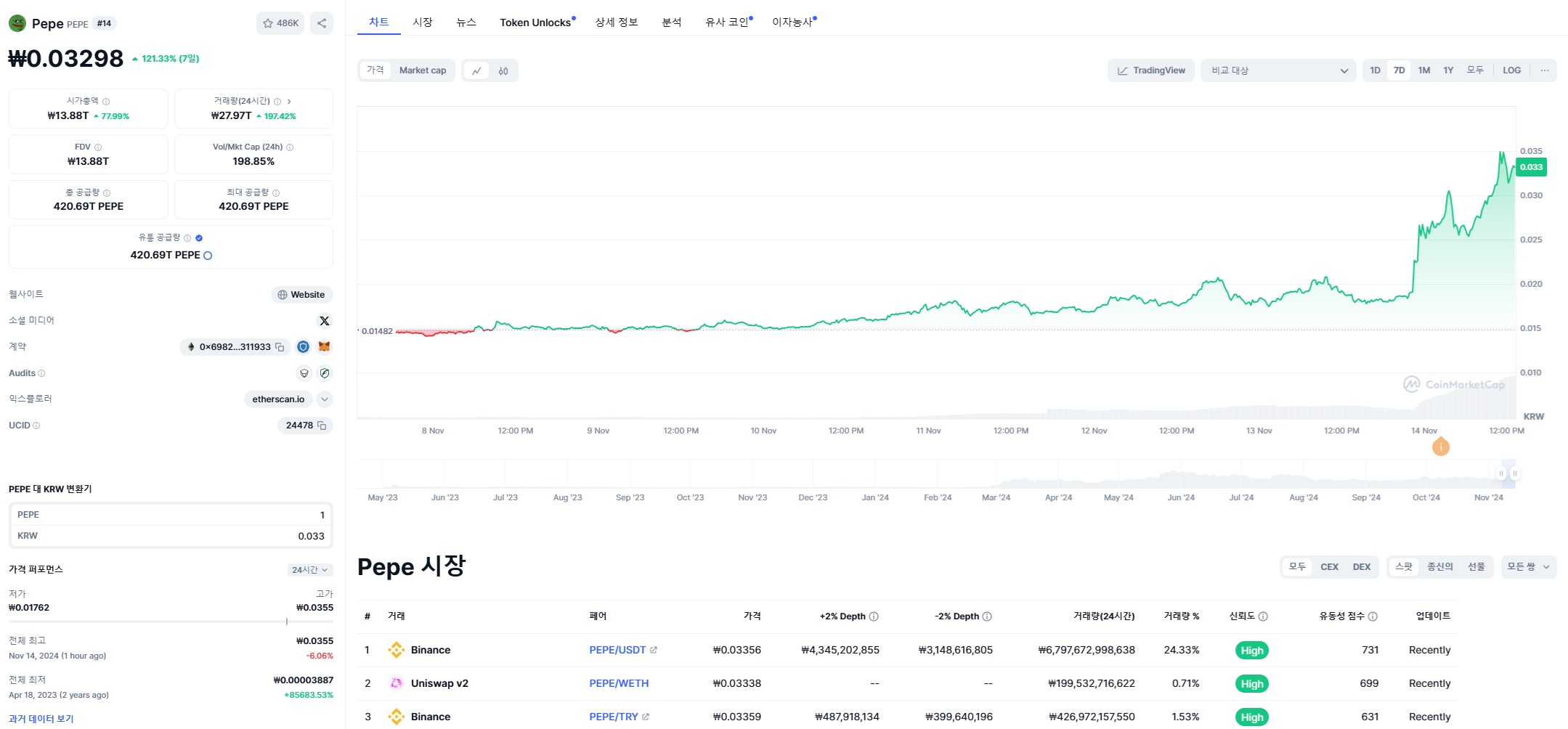Grab the left range slider handle
Screen dimensions: 1568x729
(x=1501, y=473)
